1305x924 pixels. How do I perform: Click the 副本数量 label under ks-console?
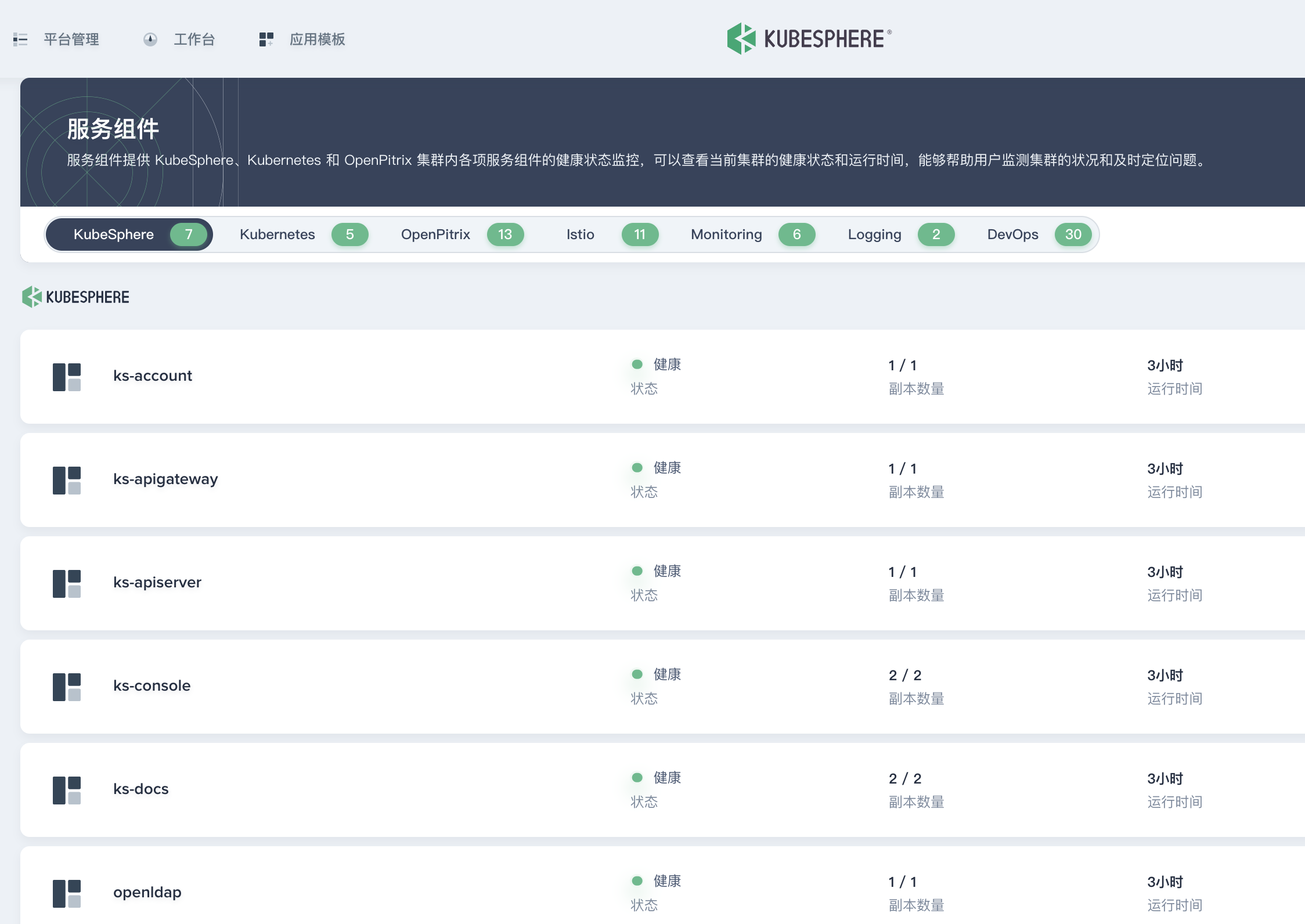[917, 699]
